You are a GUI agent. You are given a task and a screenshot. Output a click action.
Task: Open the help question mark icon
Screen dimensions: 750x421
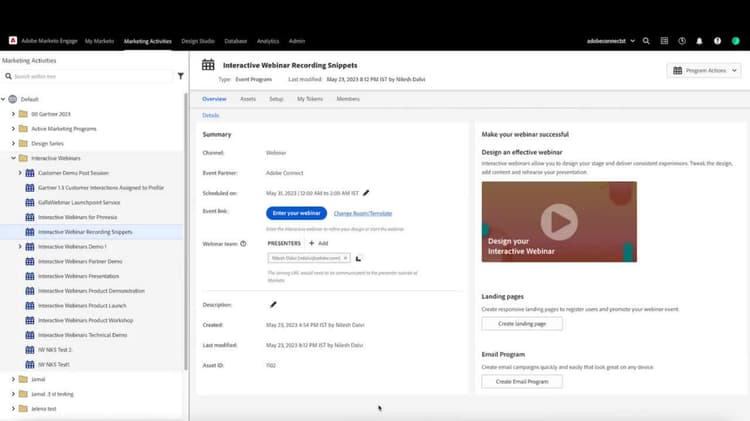(717, 41)
